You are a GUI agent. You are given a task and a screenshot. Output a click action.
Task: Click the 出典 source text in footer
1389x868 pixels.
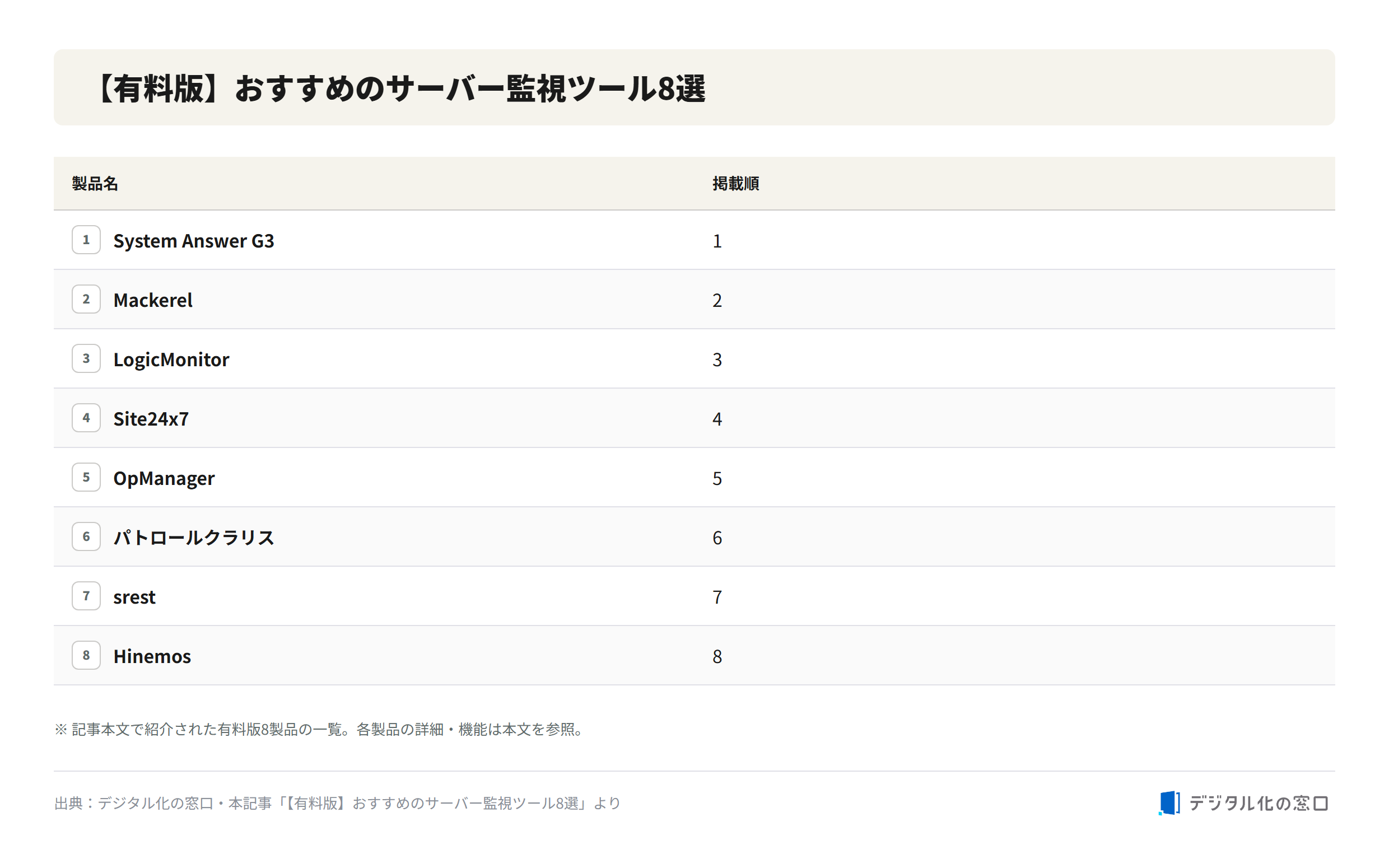click(338, 803)
